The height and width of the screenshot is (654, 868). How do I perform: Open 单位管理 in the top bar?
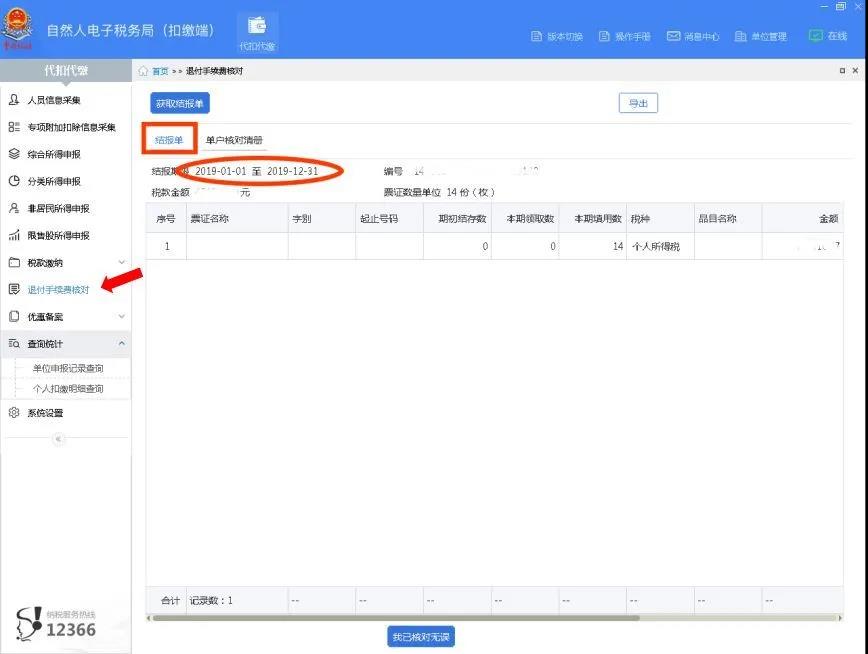click(x=761, y=37)
